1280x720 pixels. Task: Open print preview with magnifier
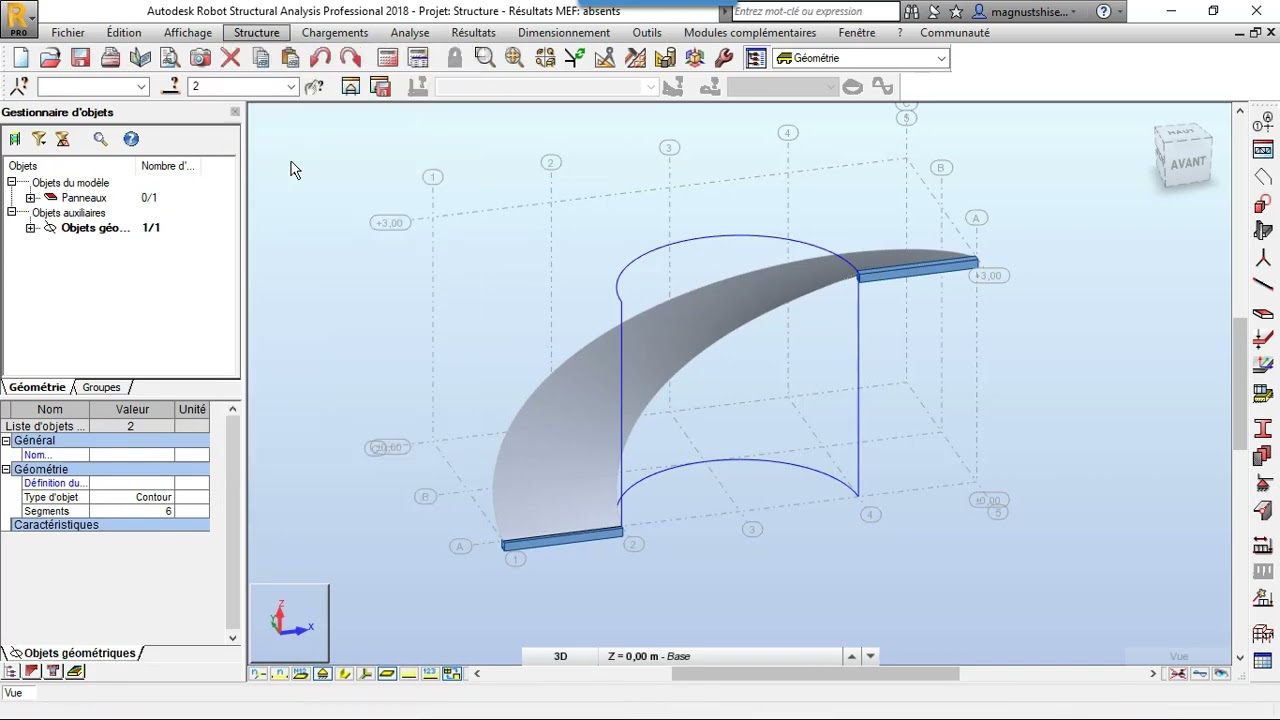tap(170, 58)
